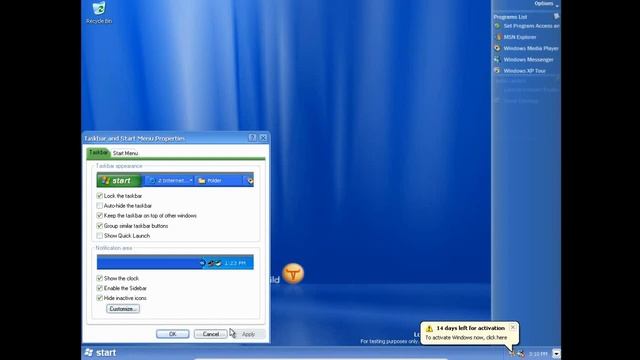The width and height of the screenshot is (640, 360).
Task: Click the activation warning icon in balloon
Action: (x=429, y=328)
